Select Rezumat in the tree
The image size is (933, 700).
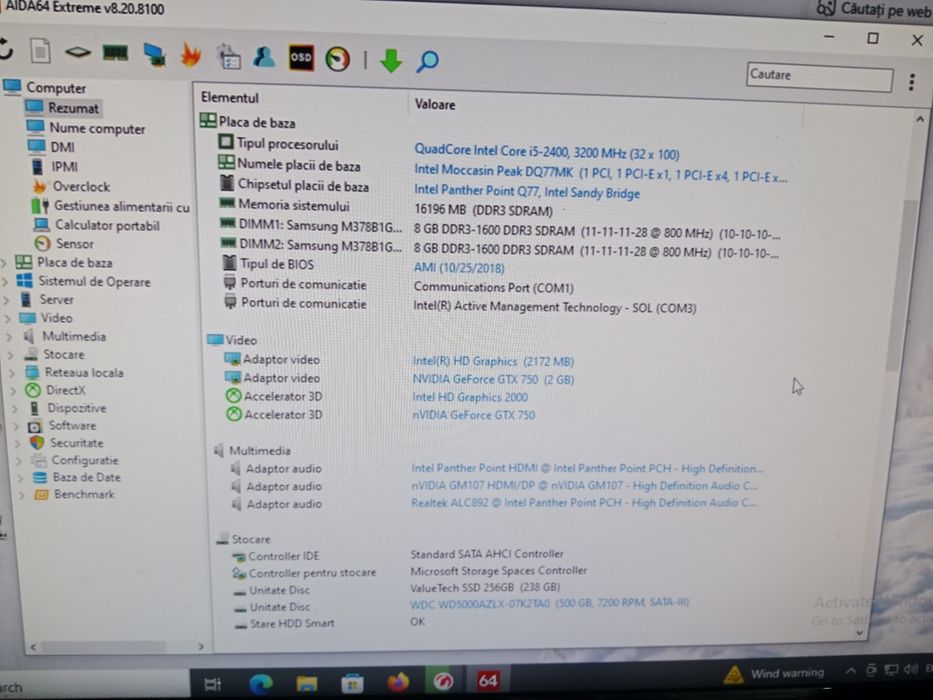pyautogui.click(x=63, y=108)
